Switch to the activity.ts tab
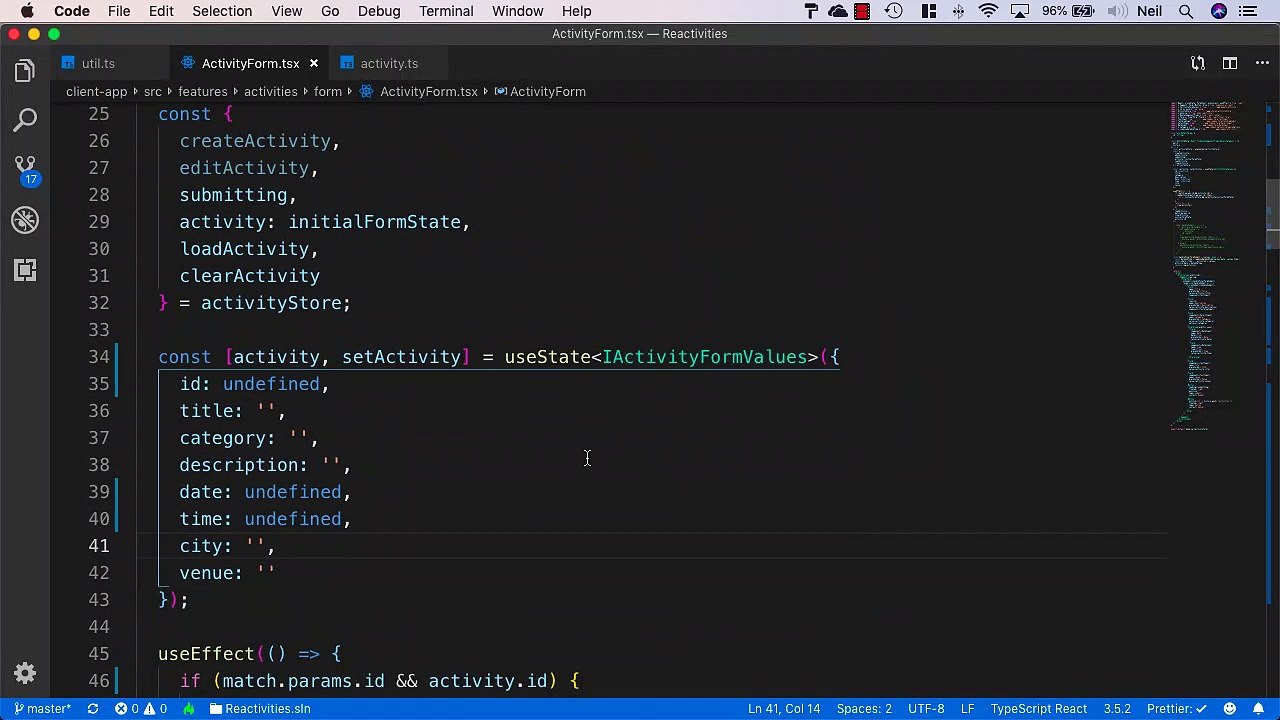Viewport: 1280px width, 720px height. 389,63
